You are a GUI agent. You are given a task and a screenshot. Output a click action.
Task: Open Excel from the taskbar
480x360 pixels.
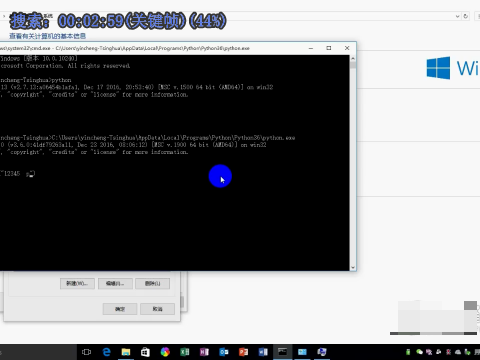184,352
